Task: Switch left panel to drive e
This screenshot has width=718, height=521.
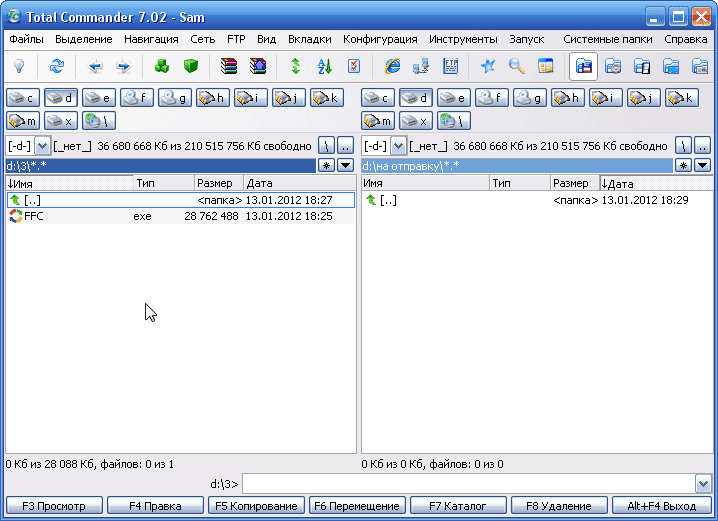Action: [99, 98]
